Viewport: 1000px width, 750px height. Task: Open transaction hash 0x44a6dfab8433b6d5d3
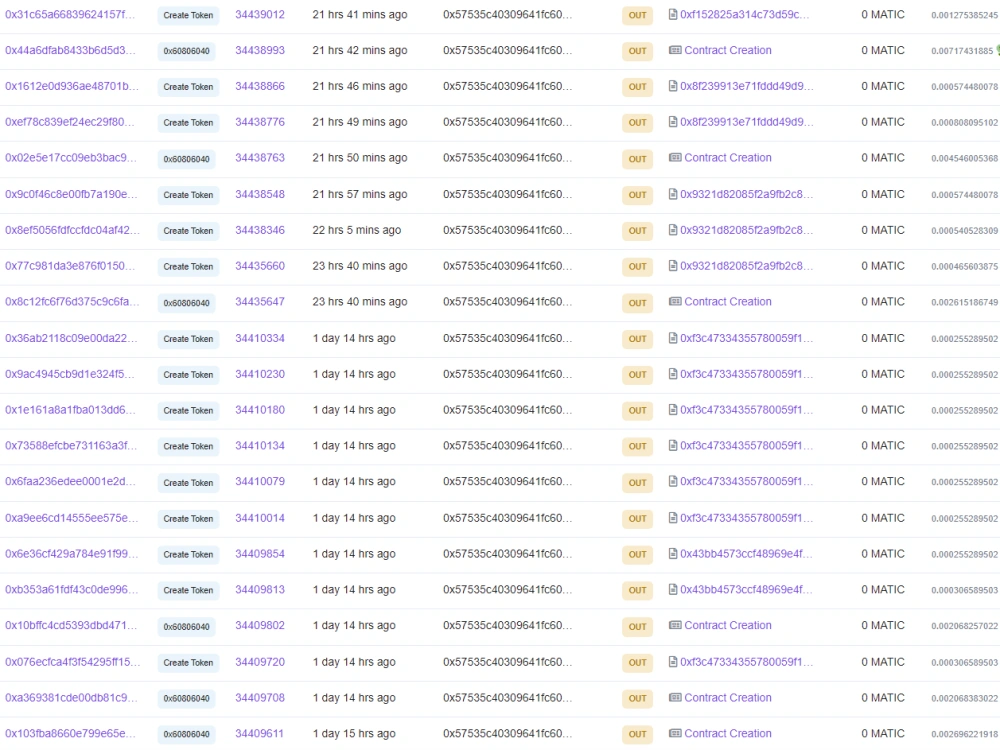click(x=70, y=50)
